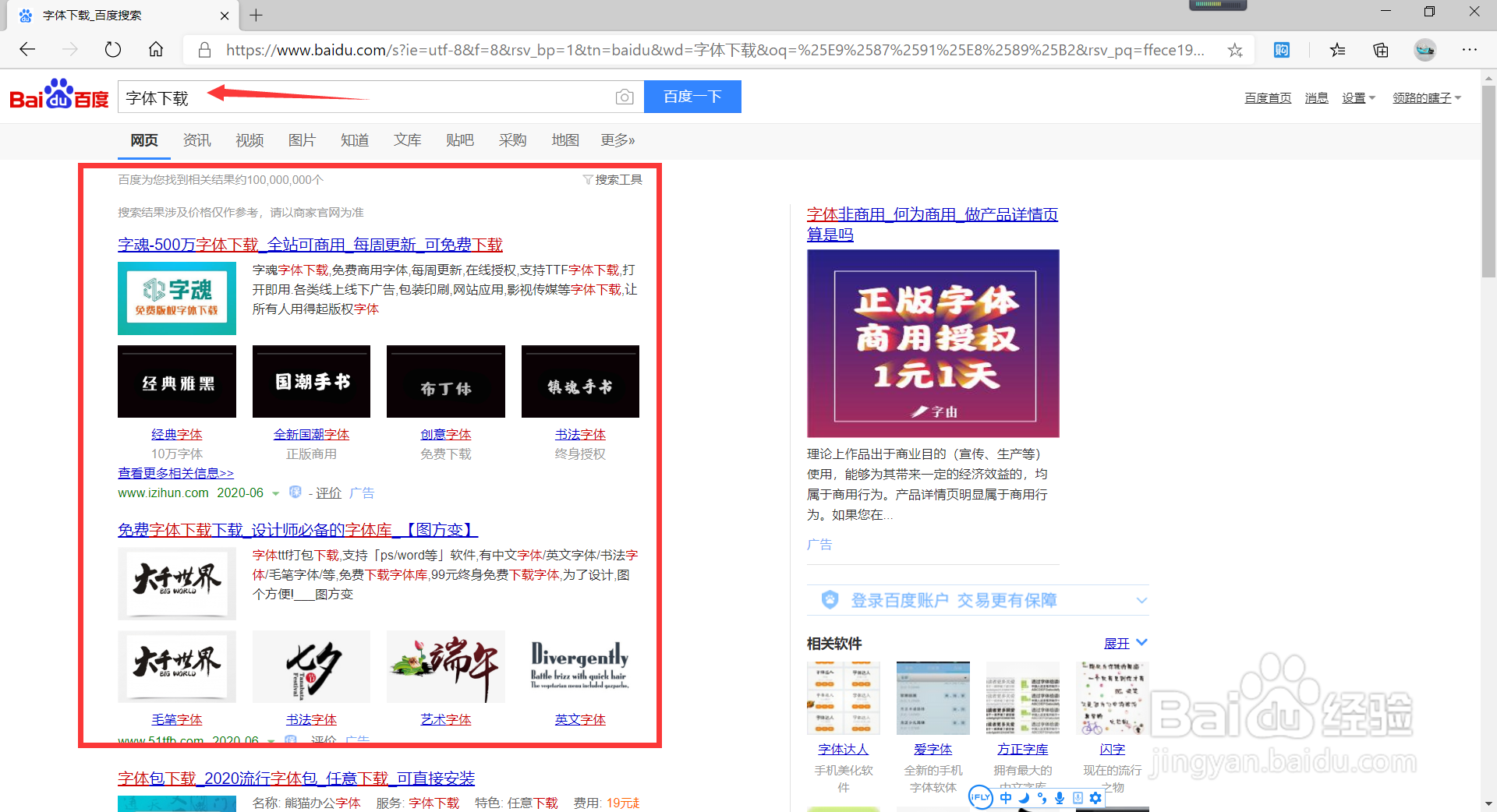The width and height of the screenshot is (1497, 812).
Task: Activate the microphone voice input on iFLY toolbar
Action: pos(1059,797)
